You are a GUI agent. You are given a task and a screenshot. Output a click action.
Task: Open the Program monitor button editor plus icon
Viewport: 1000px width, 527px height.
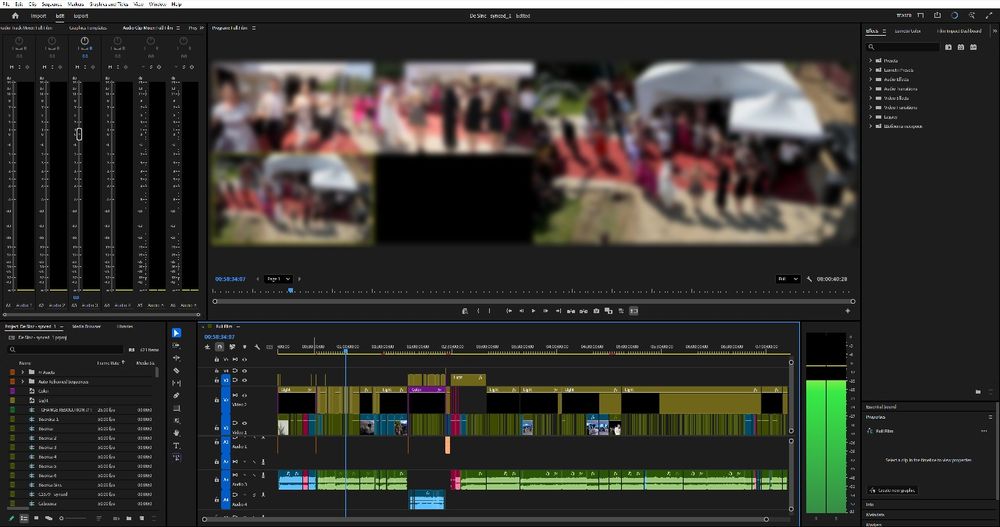click(x=848, y=311)
